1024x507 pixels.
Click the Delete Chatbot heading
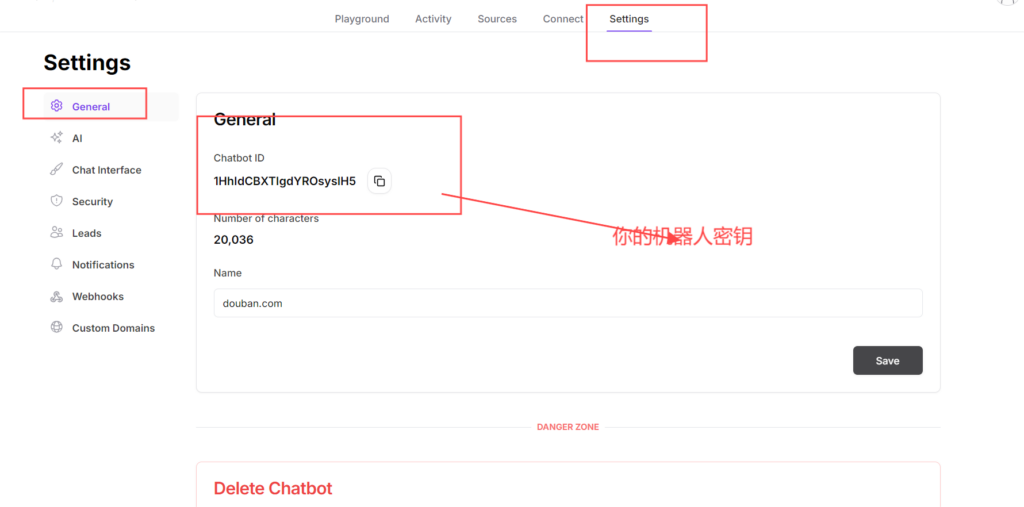point(273,489)
